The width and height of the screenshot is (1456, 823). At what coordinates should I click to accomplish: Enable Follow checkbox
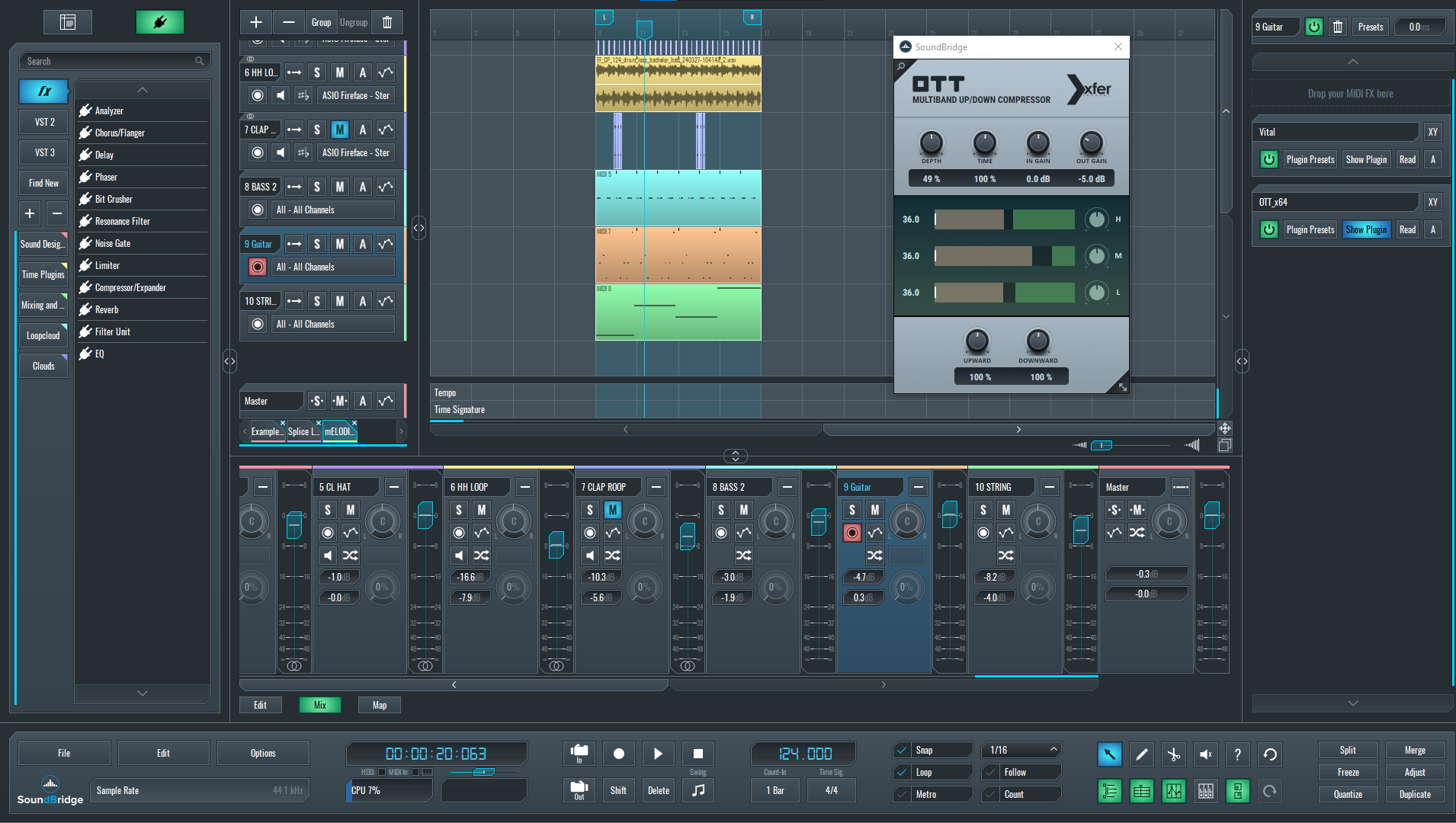pos(990,772)
